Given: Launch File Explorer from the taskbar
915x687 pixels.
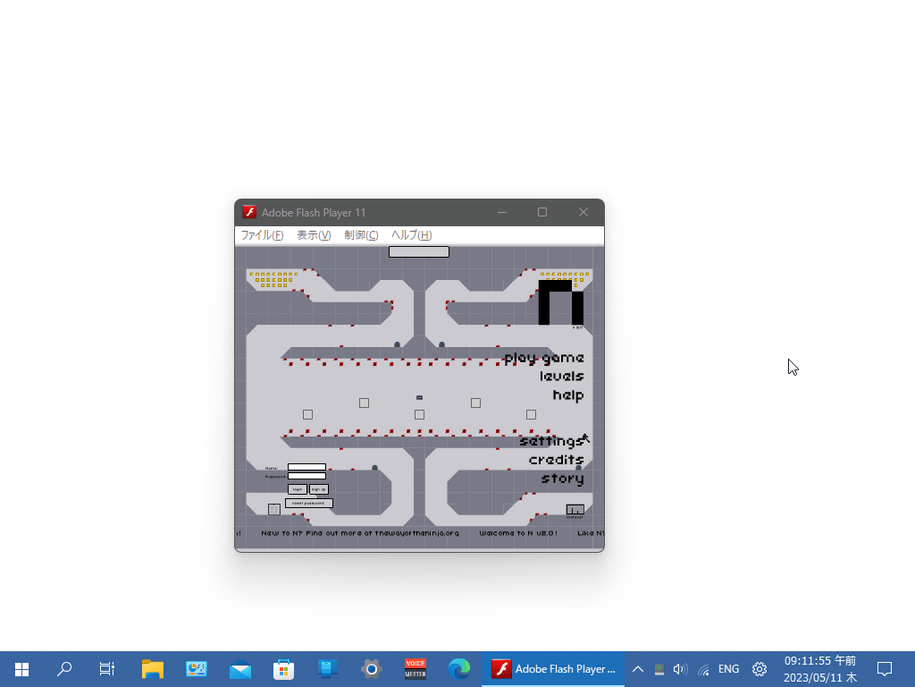Looking at the screenshot, I should [x=152, y=669].
